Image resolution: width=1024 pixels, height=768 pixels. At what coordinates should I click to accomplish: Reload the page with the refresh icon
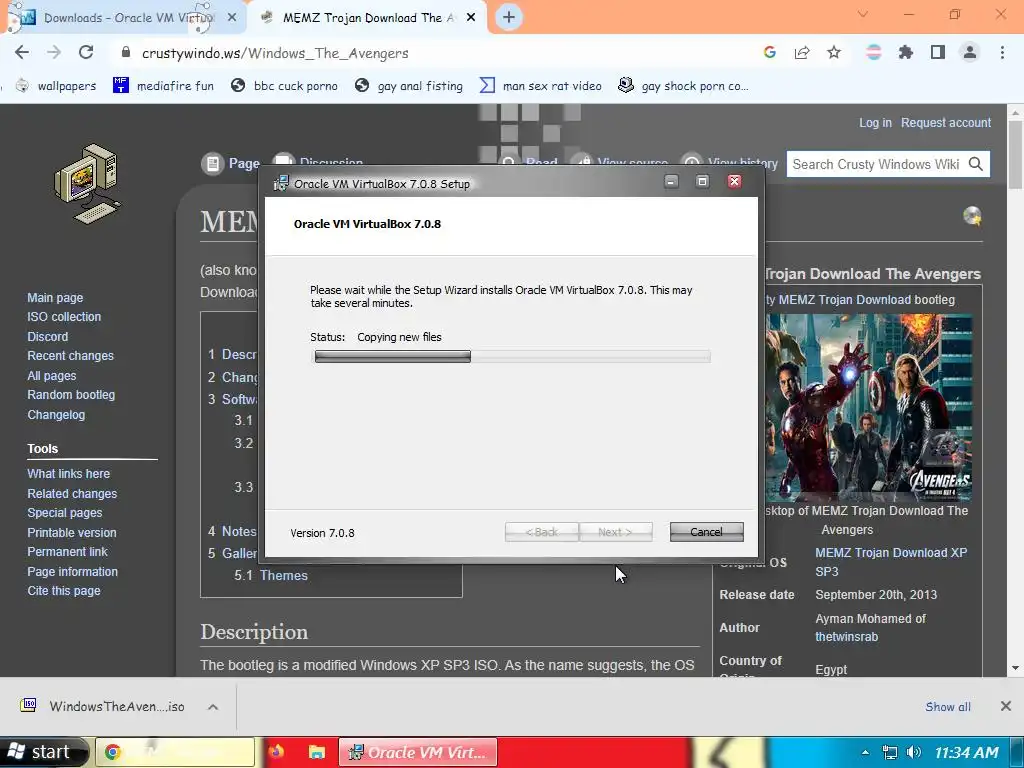tap(86, 53)
